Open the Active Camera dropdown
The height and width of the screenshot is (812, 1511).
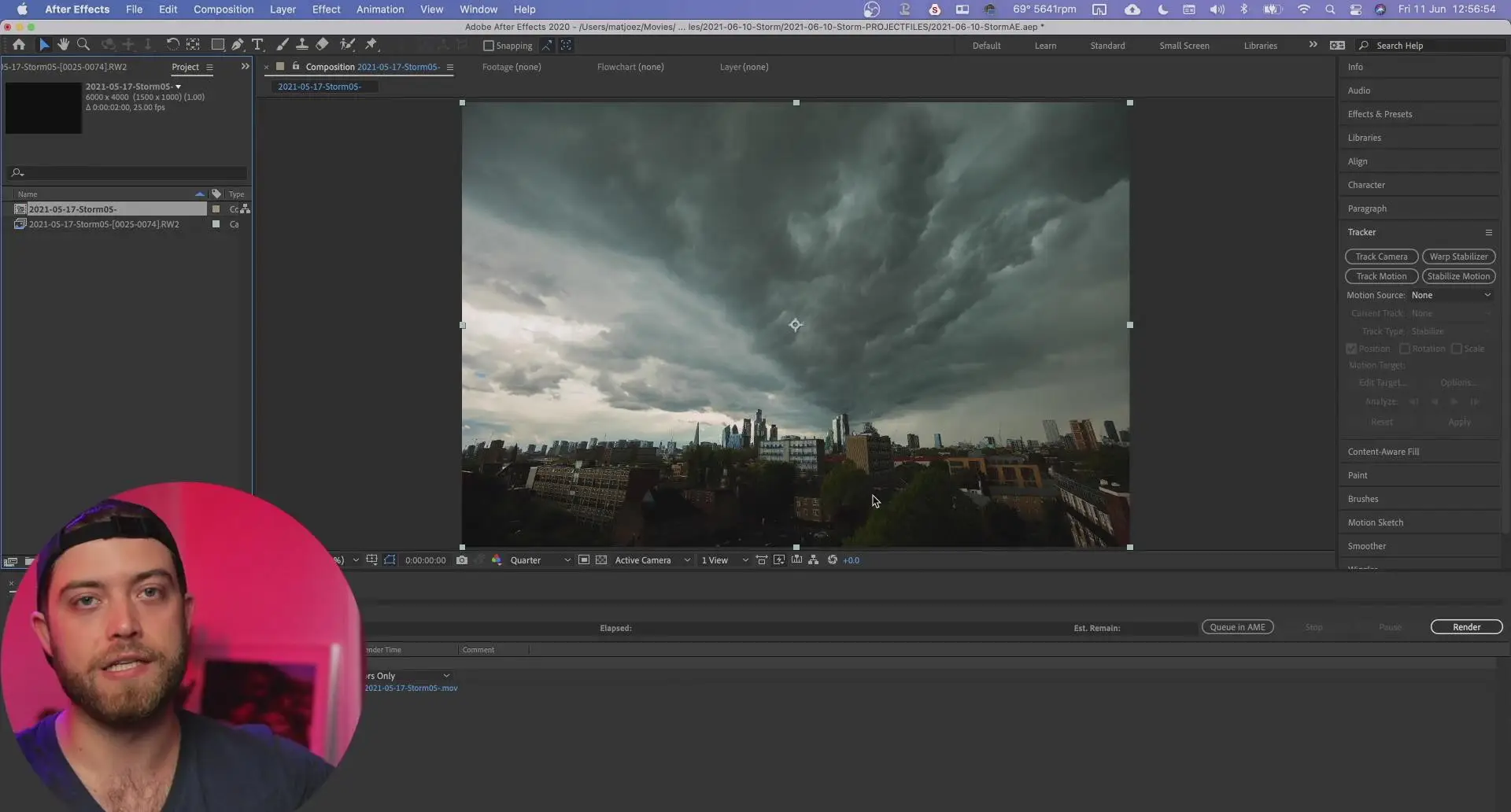click(652, 560)
